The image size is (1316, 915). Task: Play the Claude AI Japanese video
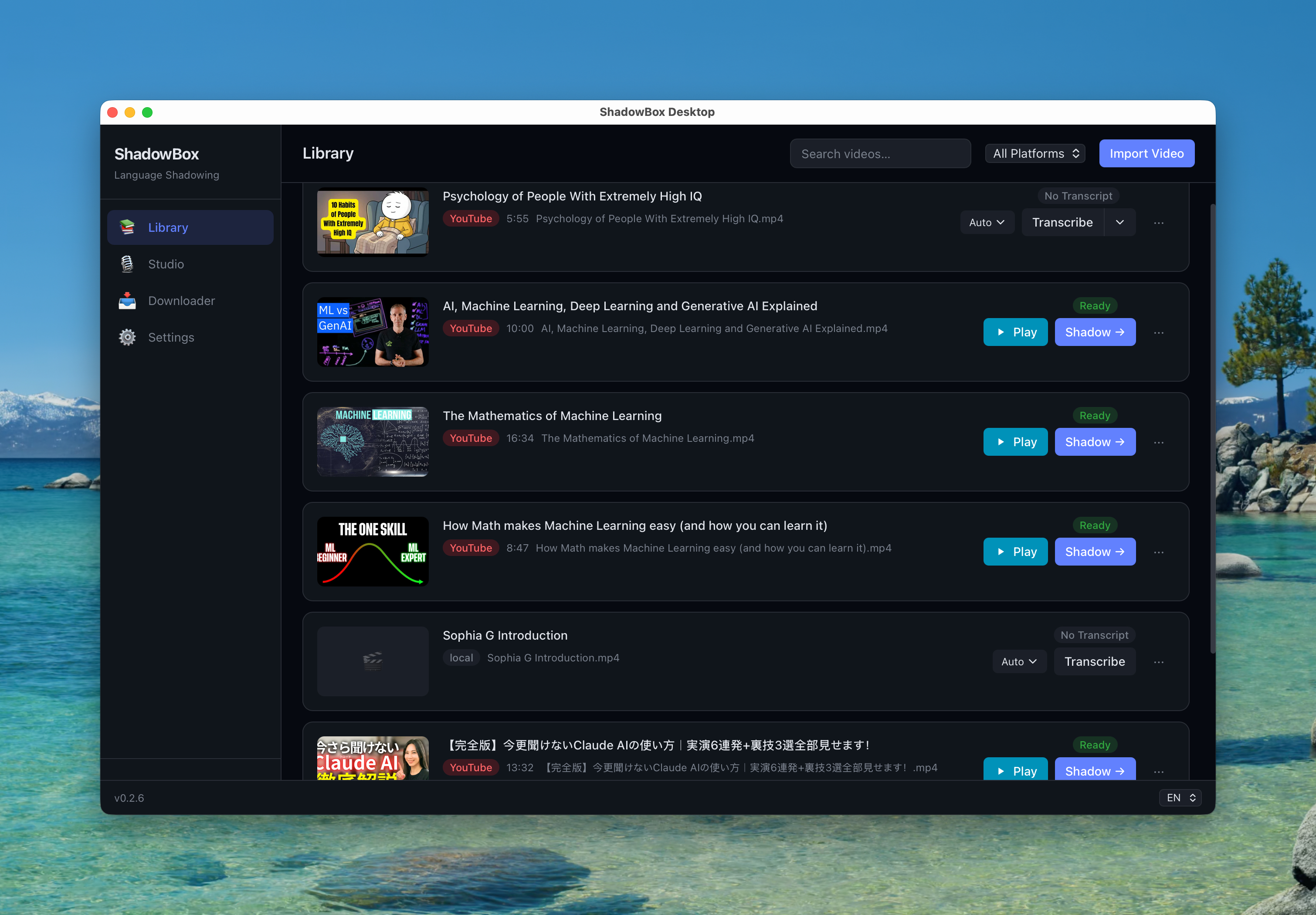[1016, 769]
